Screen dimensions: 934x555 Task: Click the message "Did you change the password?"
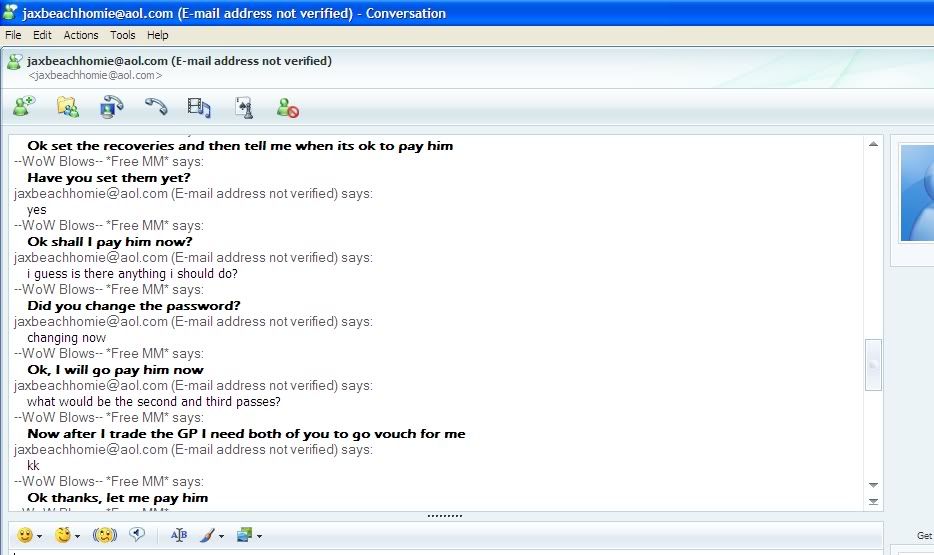click(133, 305)
